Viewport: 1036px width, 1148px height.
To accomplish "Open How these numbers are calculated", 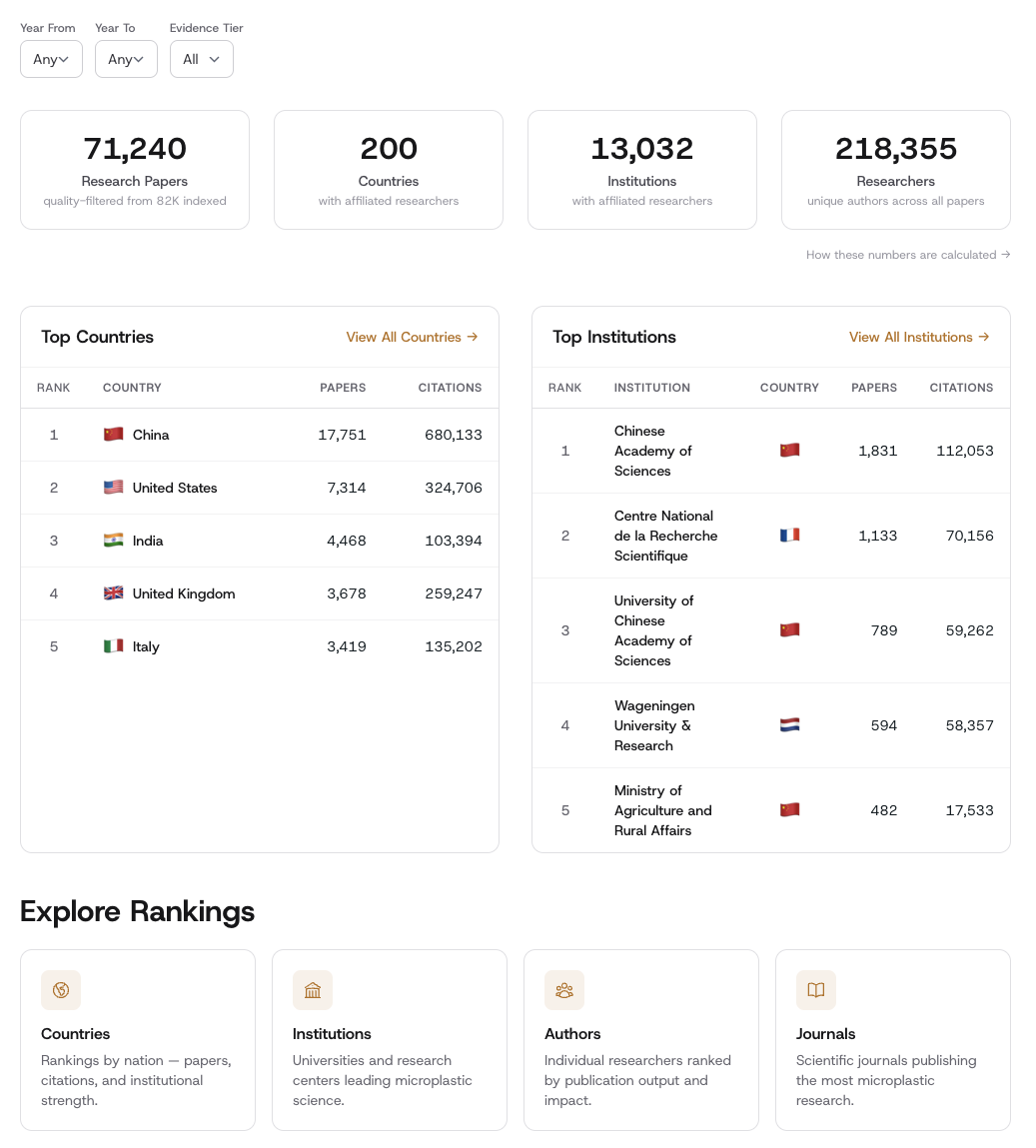I will 908,255.
